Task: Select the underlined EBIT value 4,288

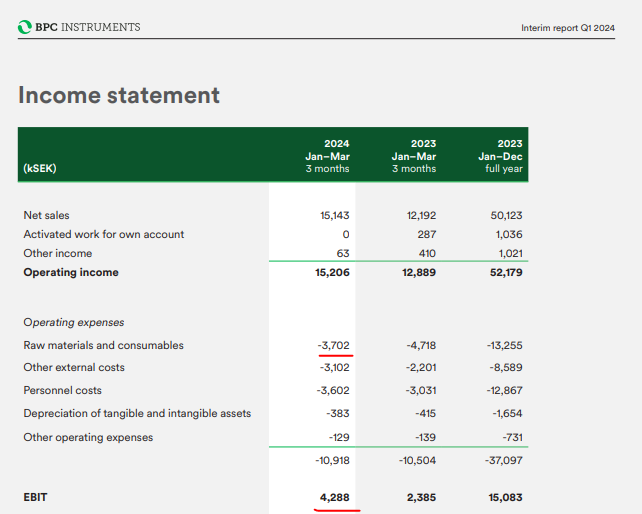Action: [335, 498]
